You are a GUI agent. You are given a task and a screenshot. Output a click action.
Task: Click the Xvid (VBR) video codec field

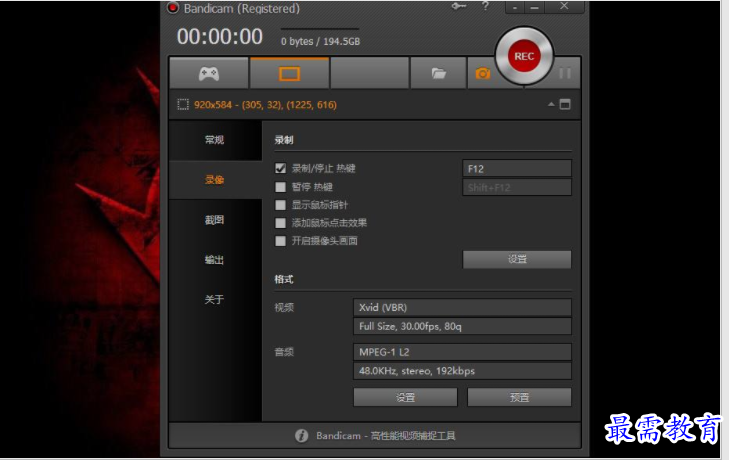(x=463, y=307)
